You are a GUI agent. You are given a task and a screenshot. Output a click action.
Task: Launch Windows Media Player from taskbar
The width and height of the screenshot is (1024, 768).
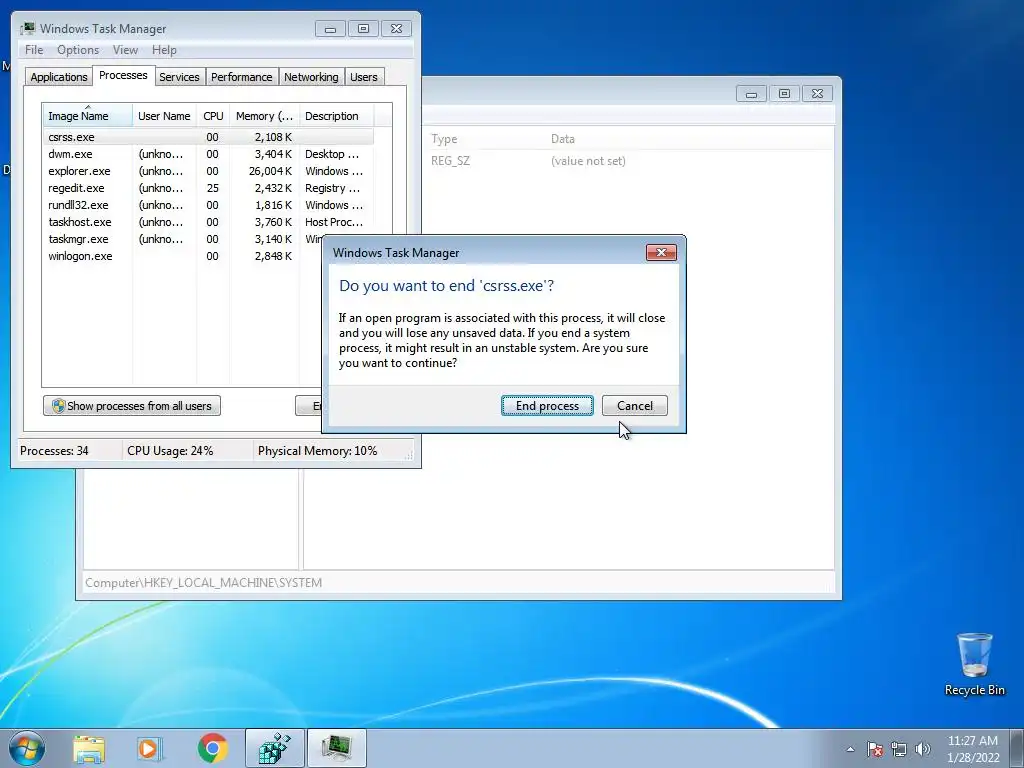150,748
